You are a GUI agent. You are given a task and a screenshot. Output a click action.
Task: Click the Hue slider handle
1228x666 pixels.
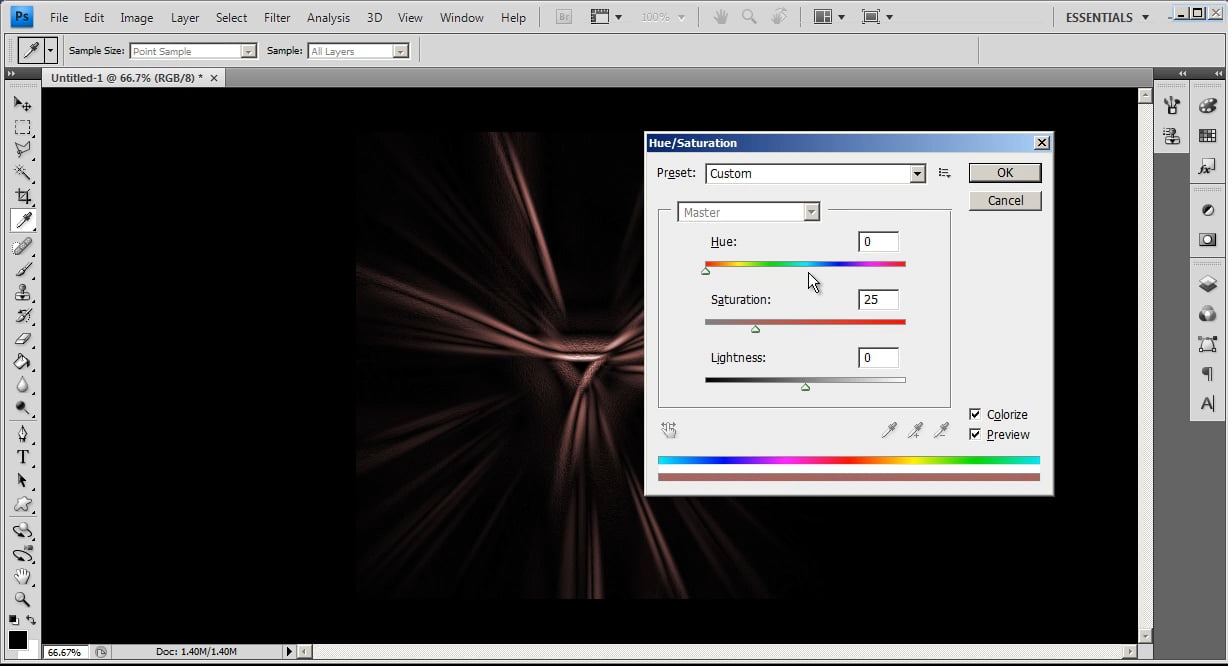click(705, 271)
